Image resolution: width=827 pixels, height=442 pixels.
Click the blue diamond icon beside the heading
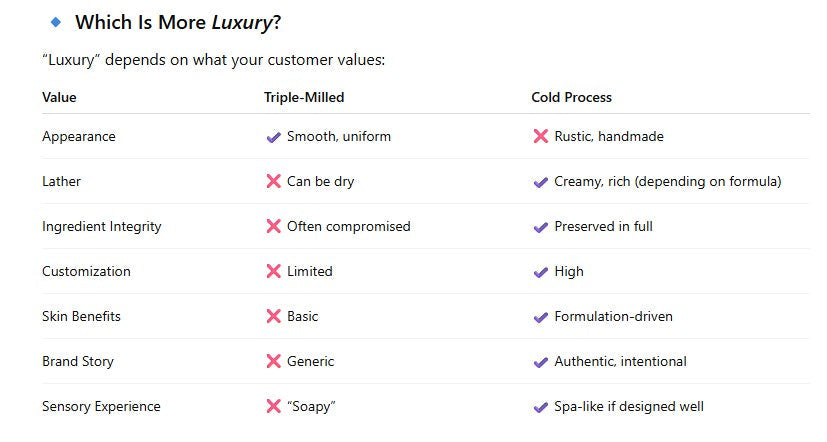click(x=55, y=21)
